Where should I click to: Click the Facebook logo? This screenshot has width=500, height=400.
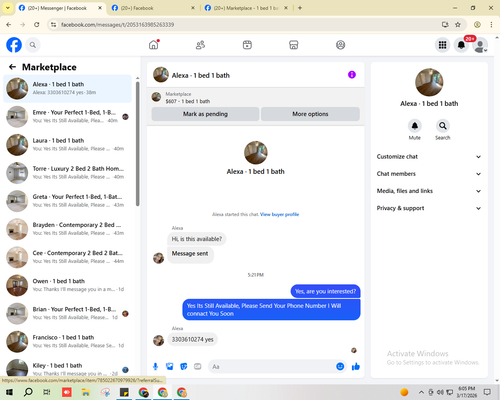click(14, 45)
